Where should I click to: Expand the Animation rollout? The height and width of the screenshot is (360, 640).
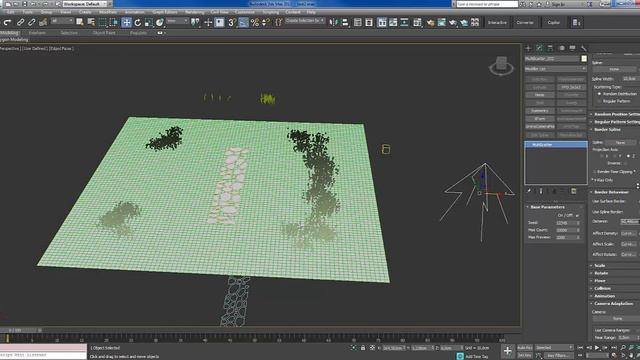[x=615, y=296]
